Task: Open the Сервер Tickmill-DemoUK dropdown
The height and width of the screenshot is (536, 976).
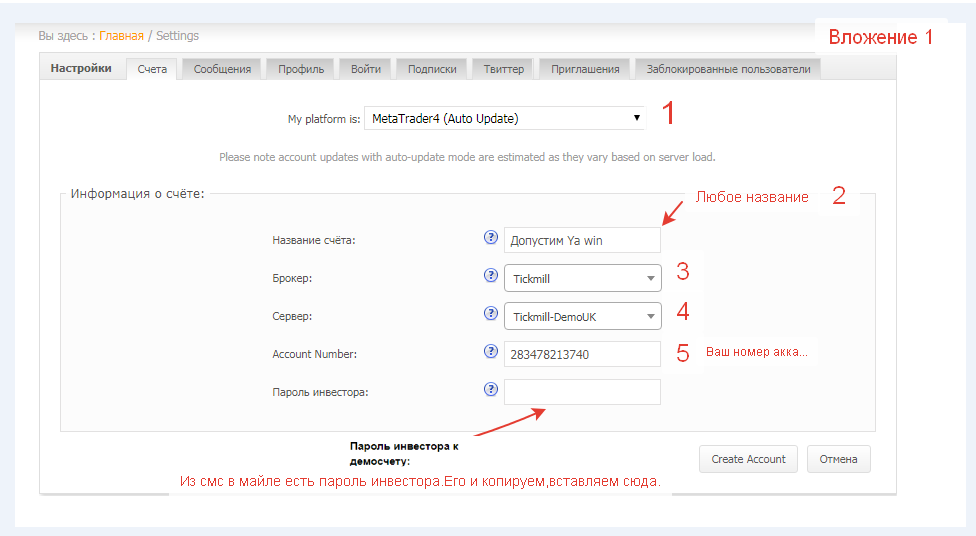Action: click(x=583, y=316)
